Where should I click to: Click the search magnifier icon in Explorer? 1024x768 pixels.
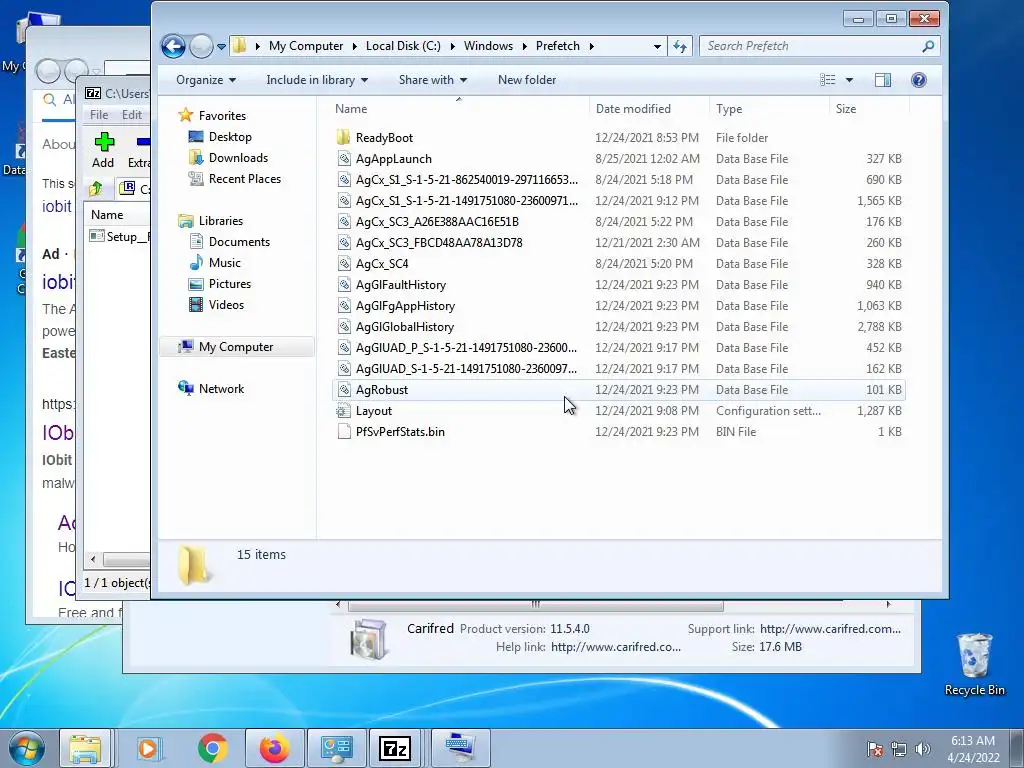pyautogui.click(x=928, y=46)
